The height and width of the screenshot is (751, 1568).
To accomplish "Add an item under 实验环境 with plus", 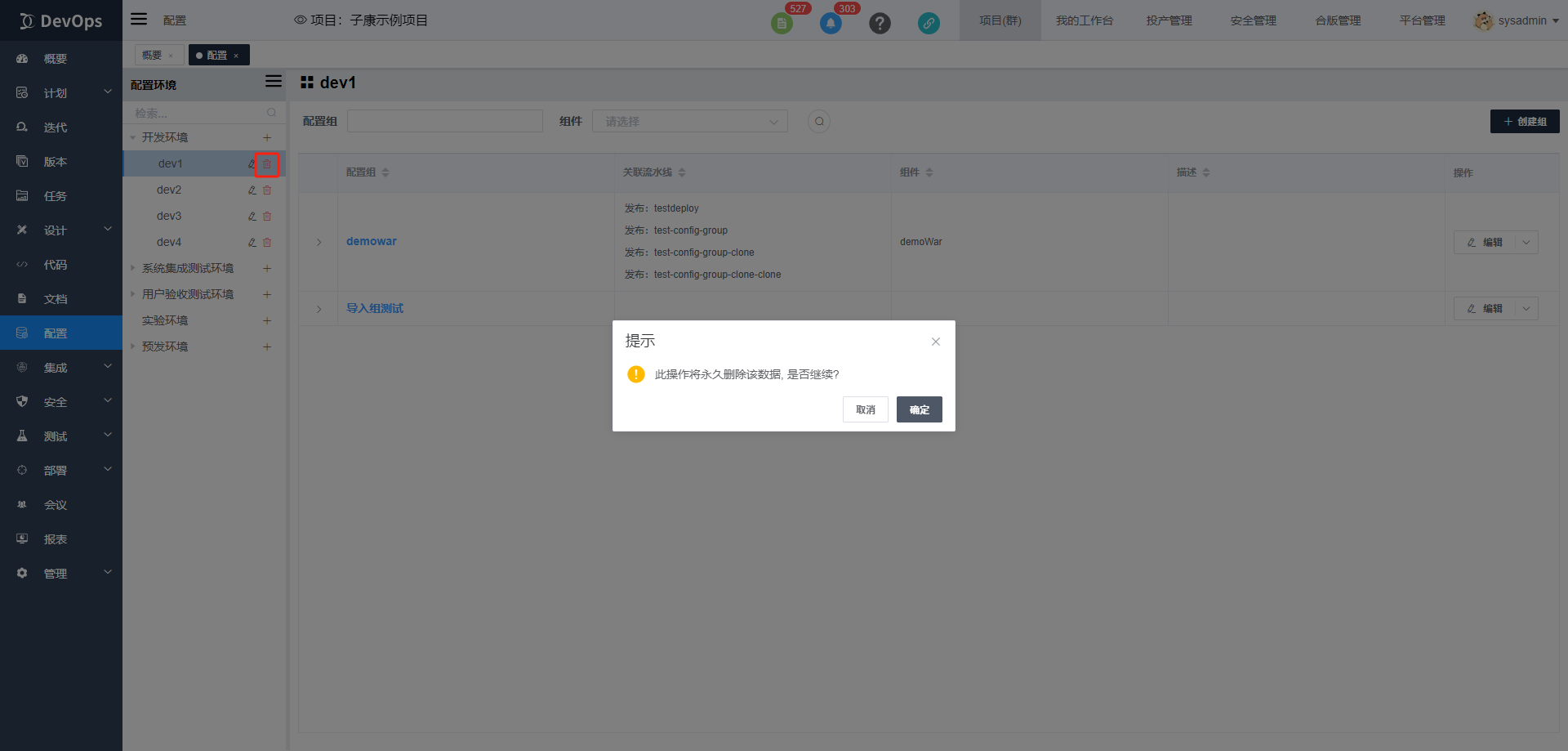I will tap(267, 320).
